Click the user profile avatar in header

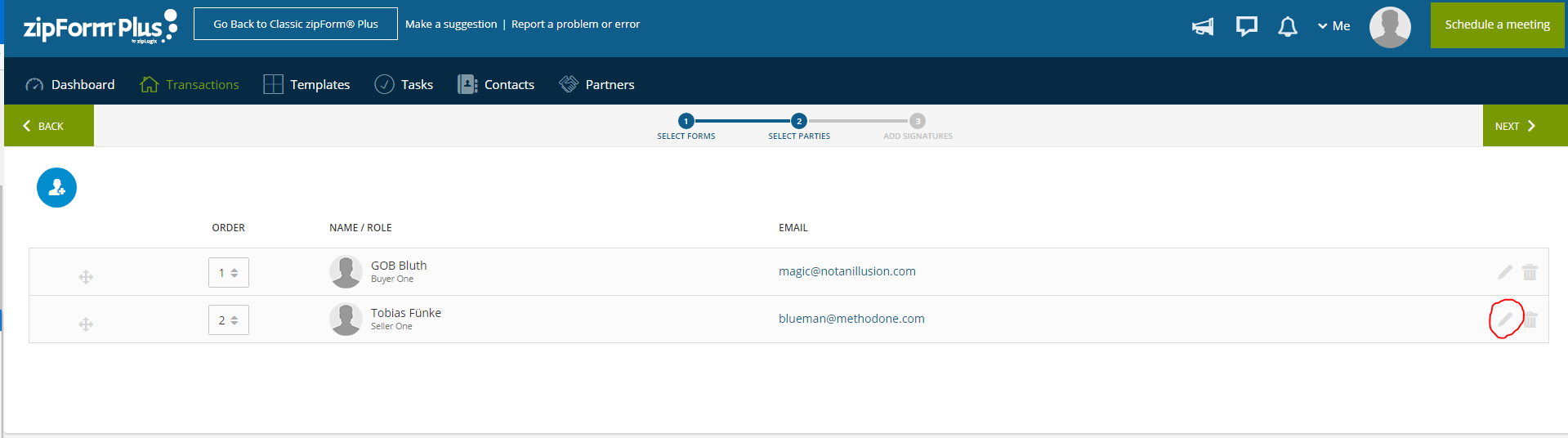coord(1389,27)
